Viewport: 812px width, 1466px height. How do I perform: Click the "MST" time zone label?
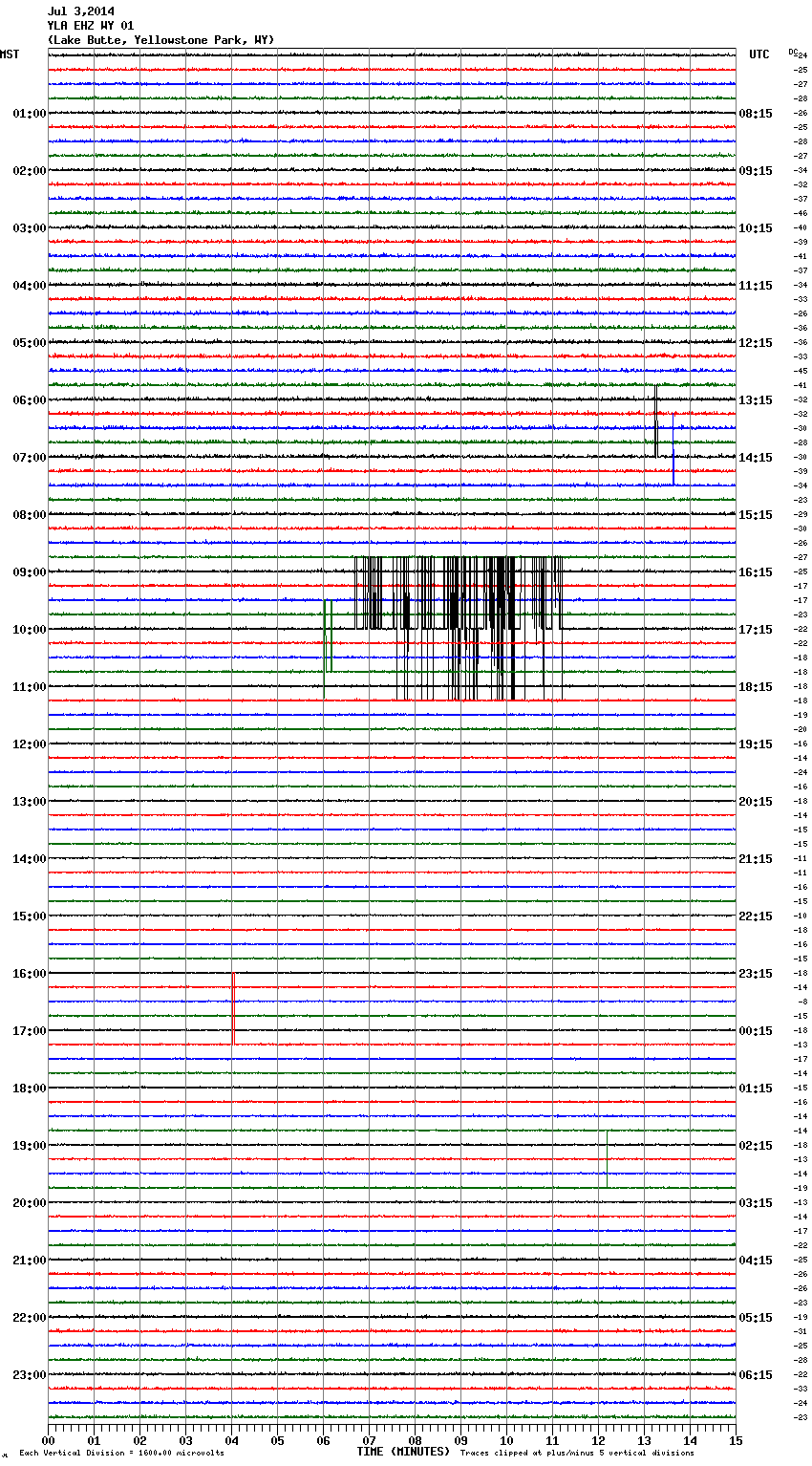10,54
